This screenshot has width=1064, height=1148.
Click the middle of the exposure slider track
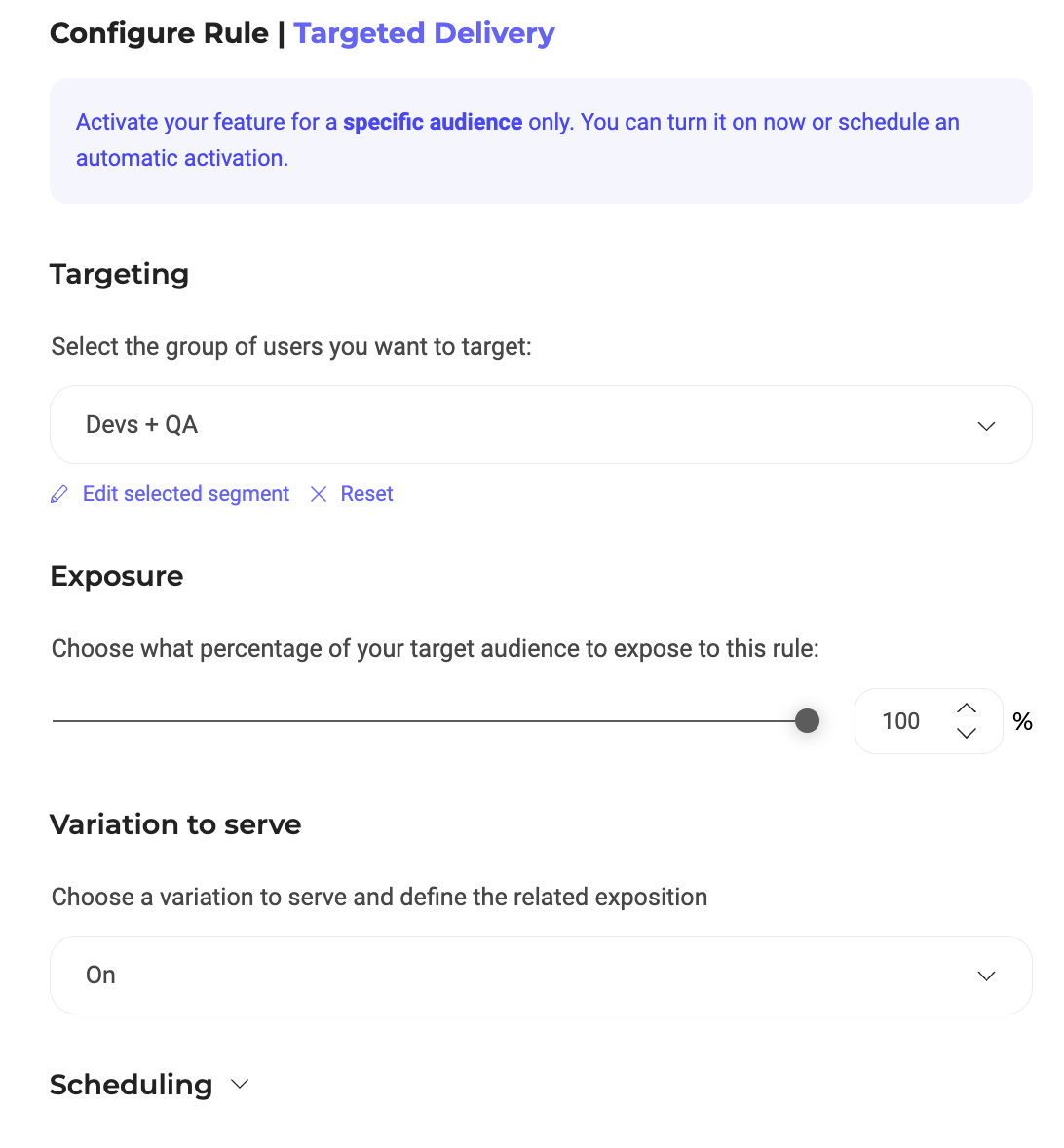[429, 721]
